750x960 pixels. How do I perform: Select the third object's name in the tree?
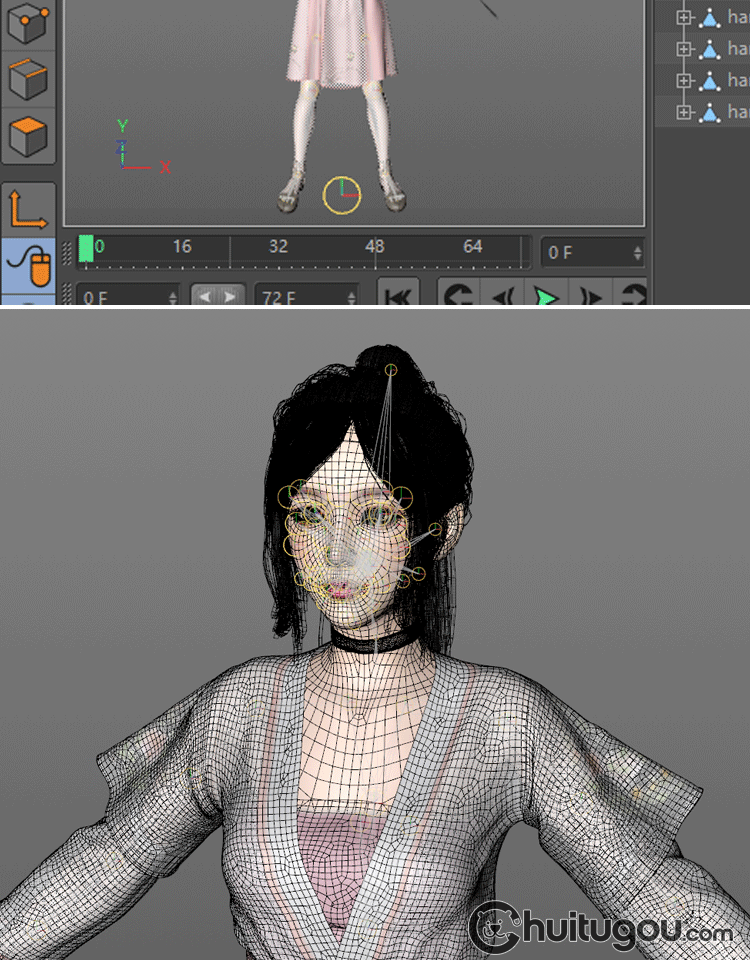tap(738, 80)
